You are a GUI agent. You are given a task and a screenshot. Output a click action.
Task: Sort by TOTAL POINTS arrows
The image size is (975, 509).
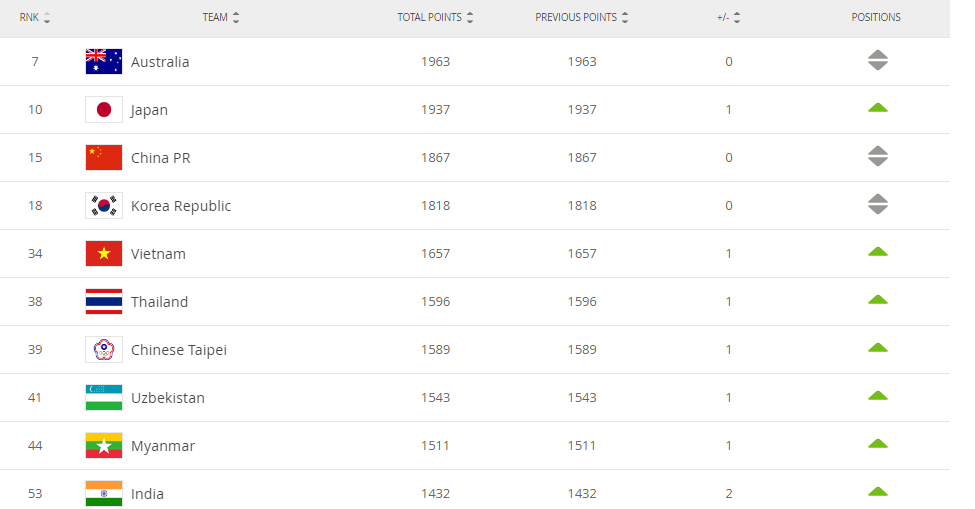coord(470,17)
